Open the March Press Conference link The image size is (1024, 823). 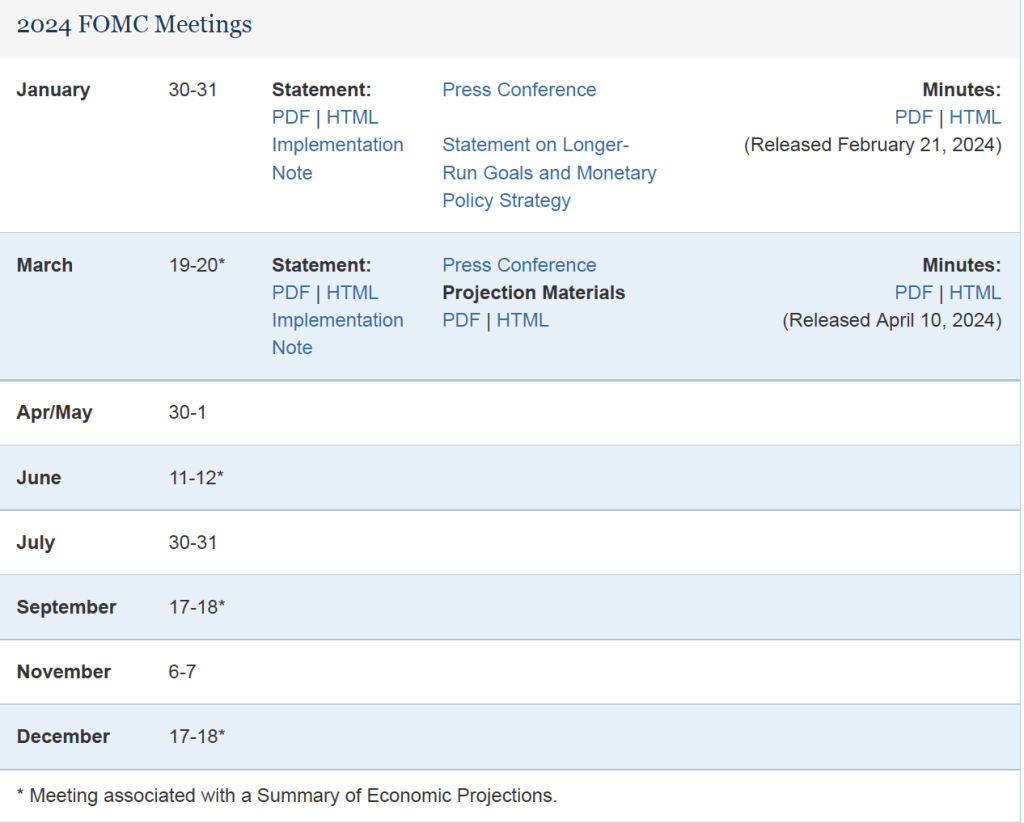pos(519,265)
